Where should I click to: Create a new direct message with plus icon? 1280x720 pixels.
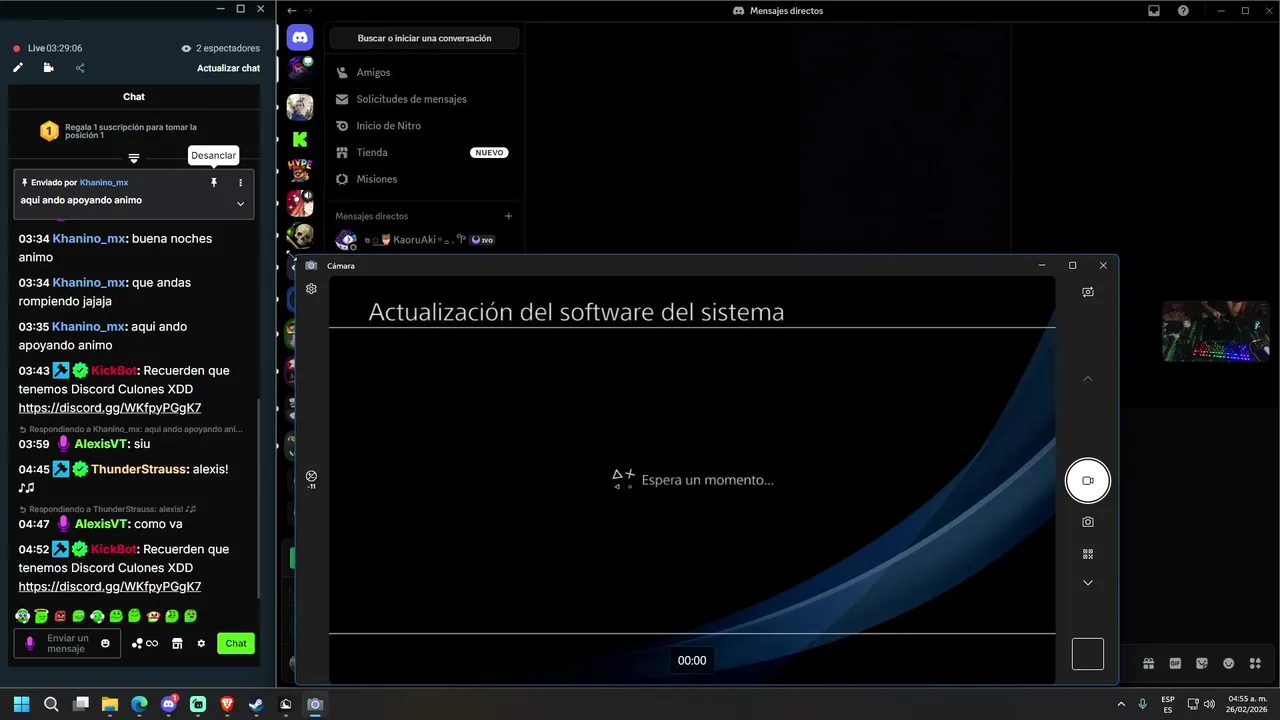(508, 216)
